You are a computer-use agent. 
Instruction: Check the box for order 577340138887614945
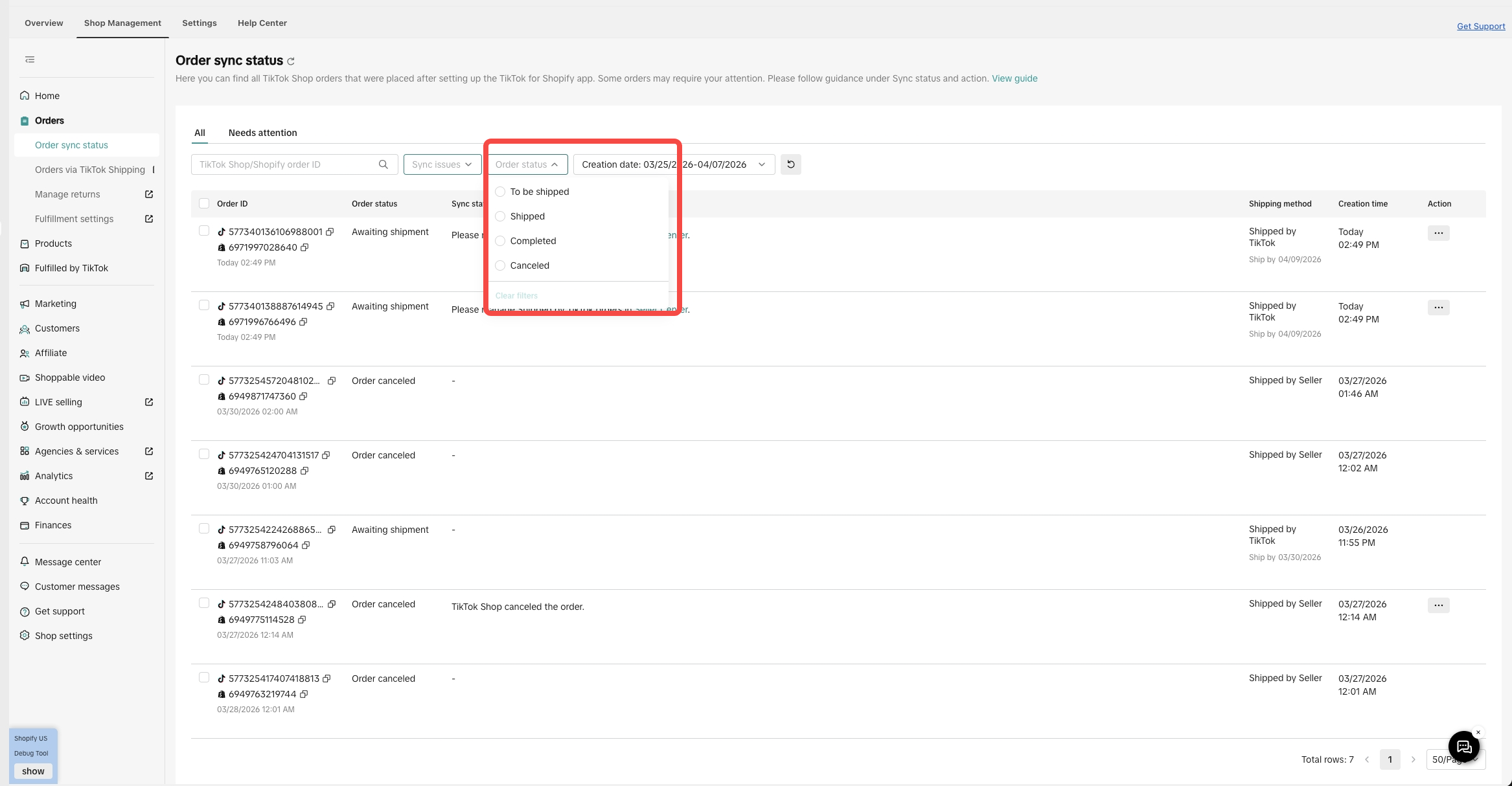pyautogui.click(x=204, y=305)
